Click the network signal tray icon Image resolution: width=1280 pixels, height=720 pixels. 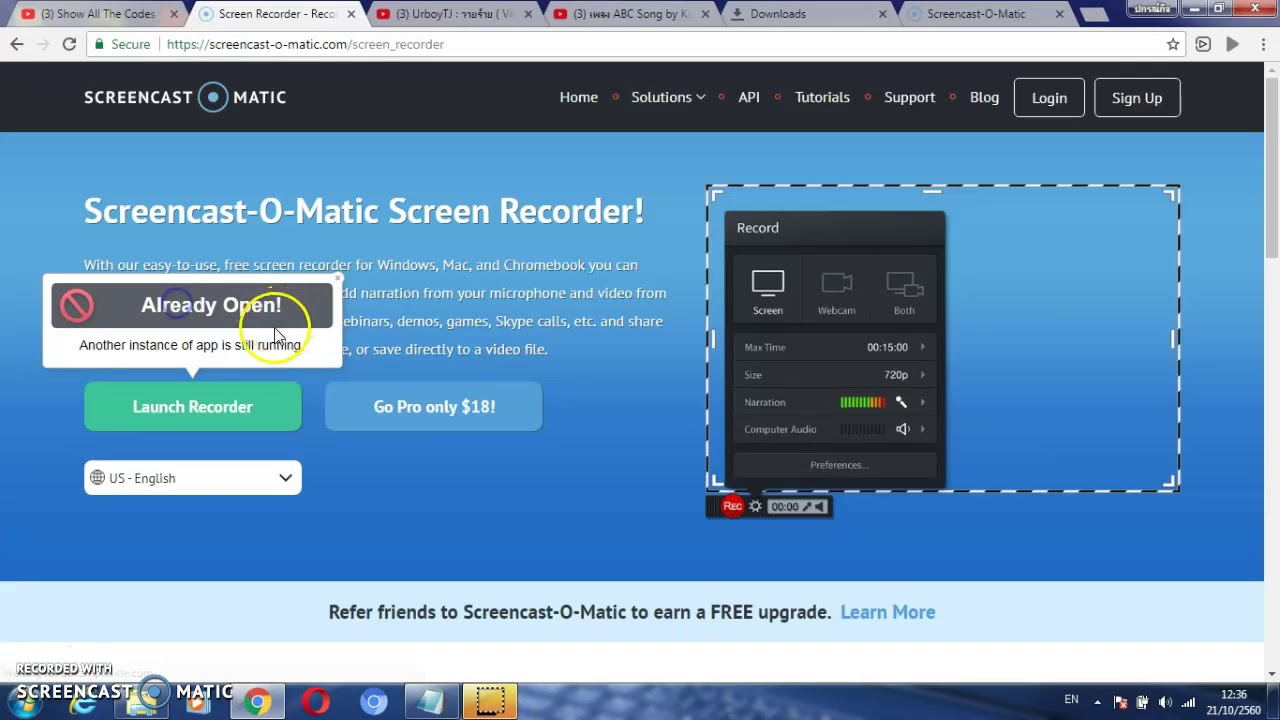[1188, 702]
